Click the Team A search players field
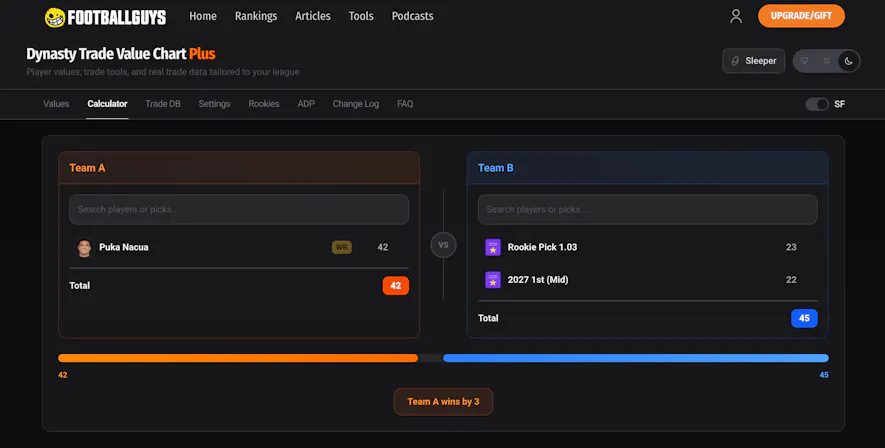Screen dimensions: 885x448 point(239,209)
